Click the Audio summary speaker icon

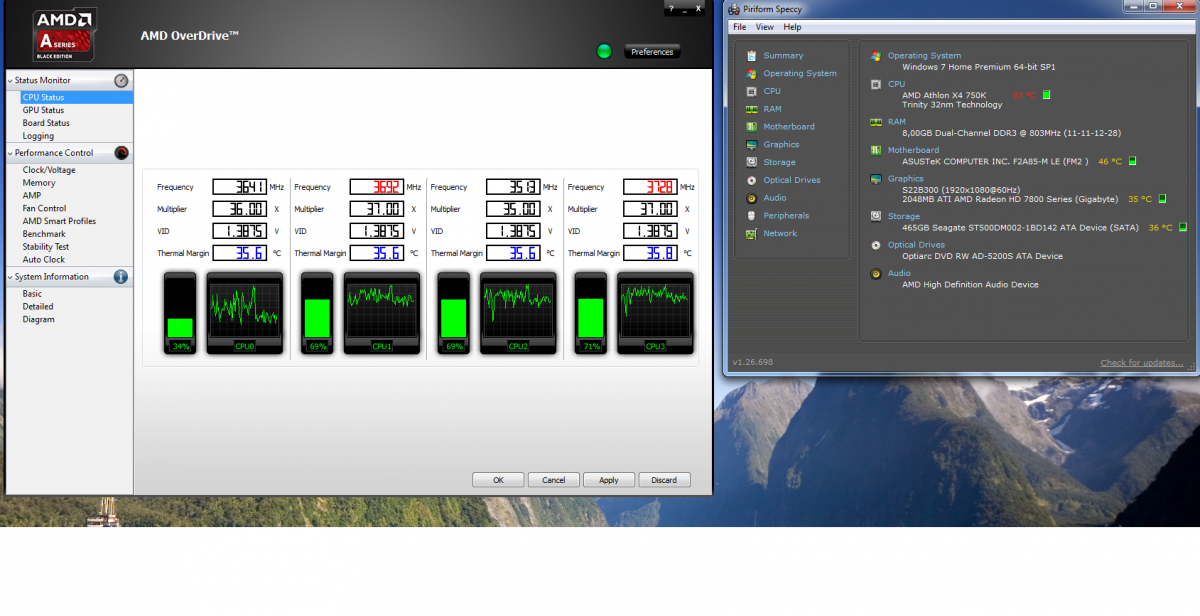(x=876, y=273)
